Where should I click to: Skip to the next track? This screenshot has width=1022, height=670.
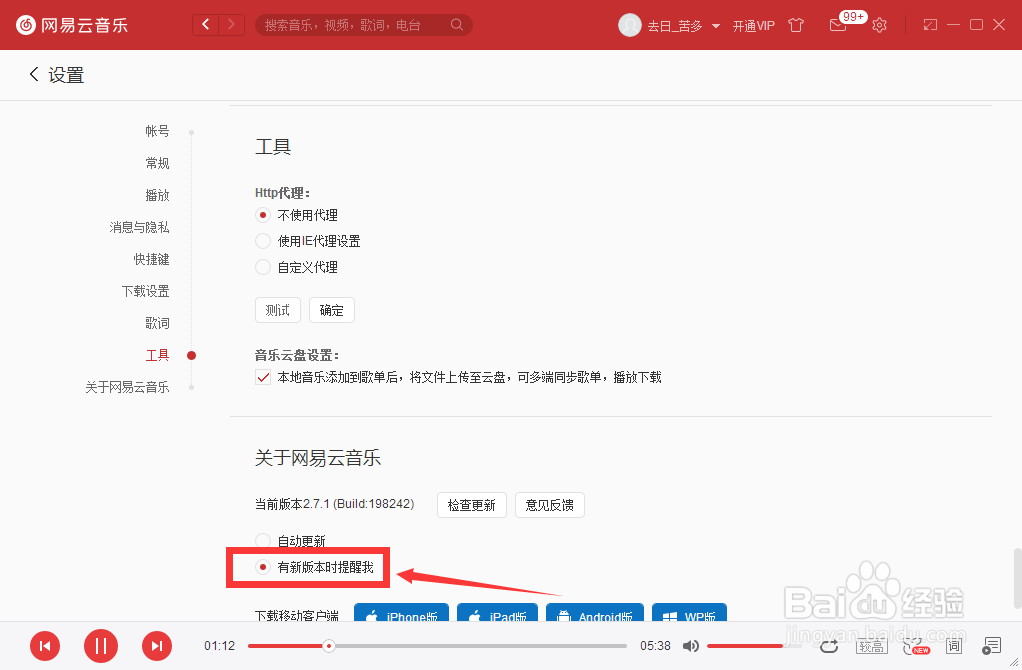[x=157, y=646]
